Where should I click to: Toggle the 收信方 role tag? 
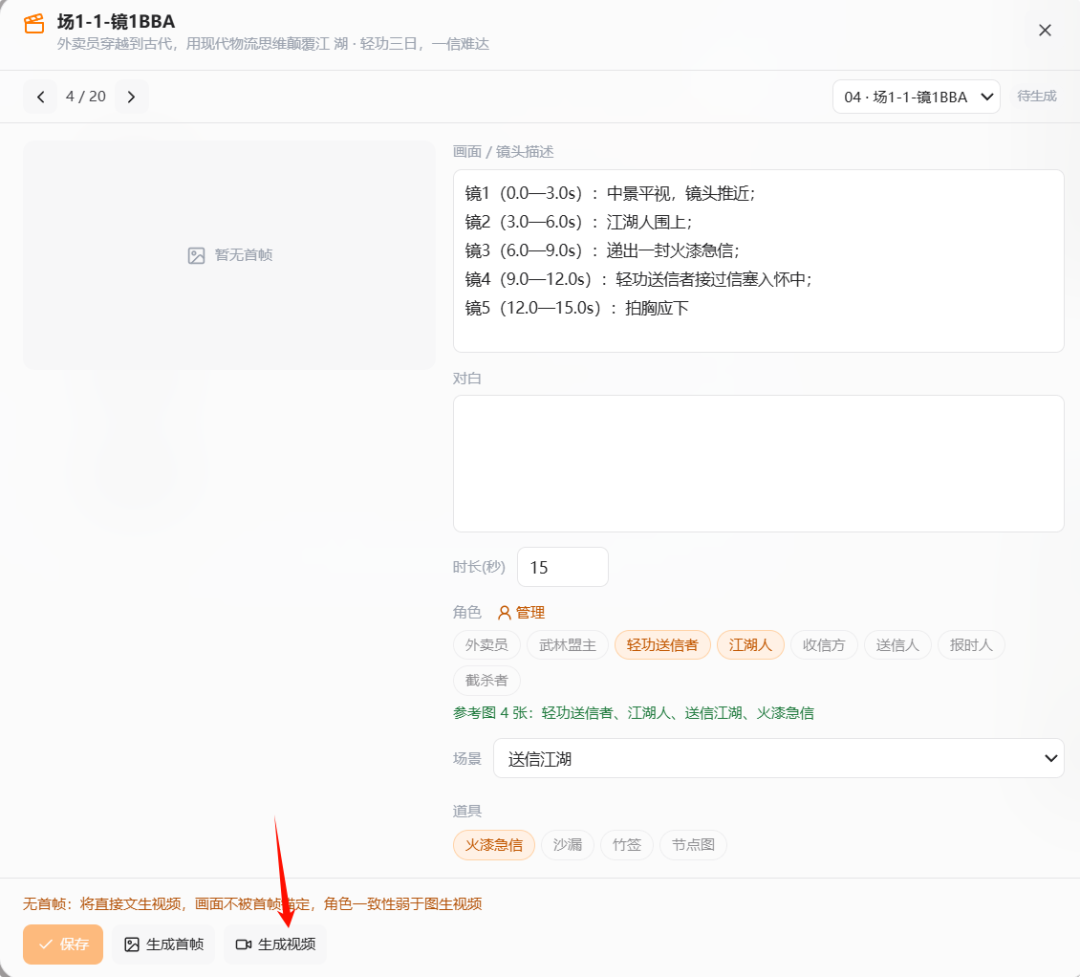click(824, 646)
